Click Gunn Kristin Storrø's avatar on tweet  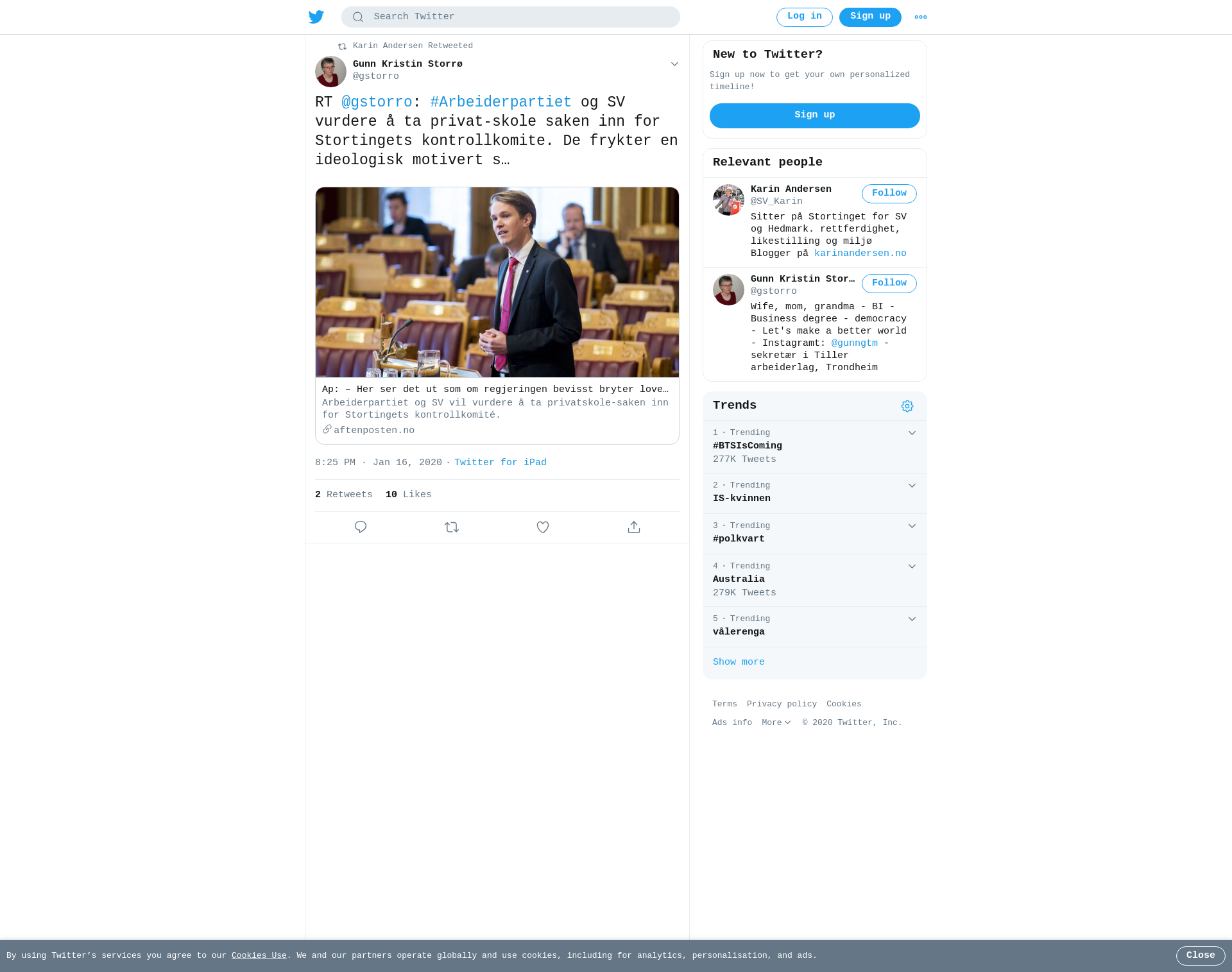pos(330,71)
